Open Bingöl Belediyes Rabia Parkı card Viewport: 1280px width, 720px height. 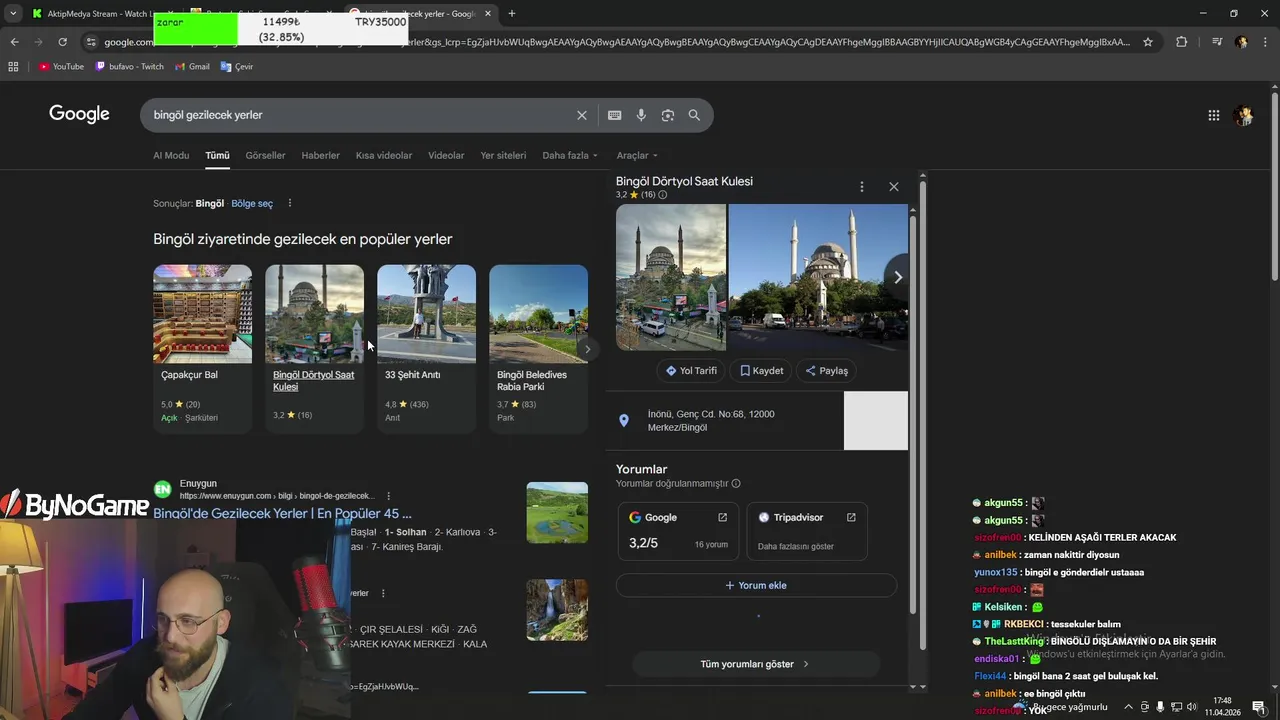click(538, 347)
